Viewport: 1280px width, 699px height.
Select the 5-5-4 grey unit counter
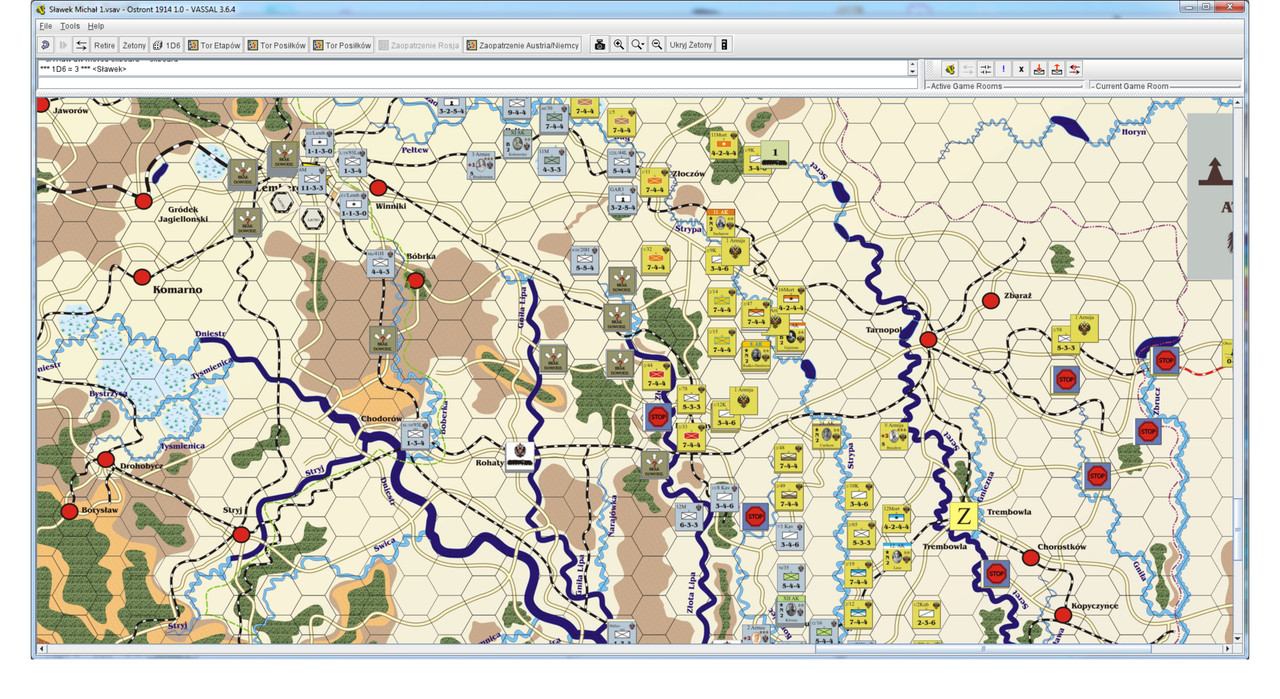click(x=585, y=259)
